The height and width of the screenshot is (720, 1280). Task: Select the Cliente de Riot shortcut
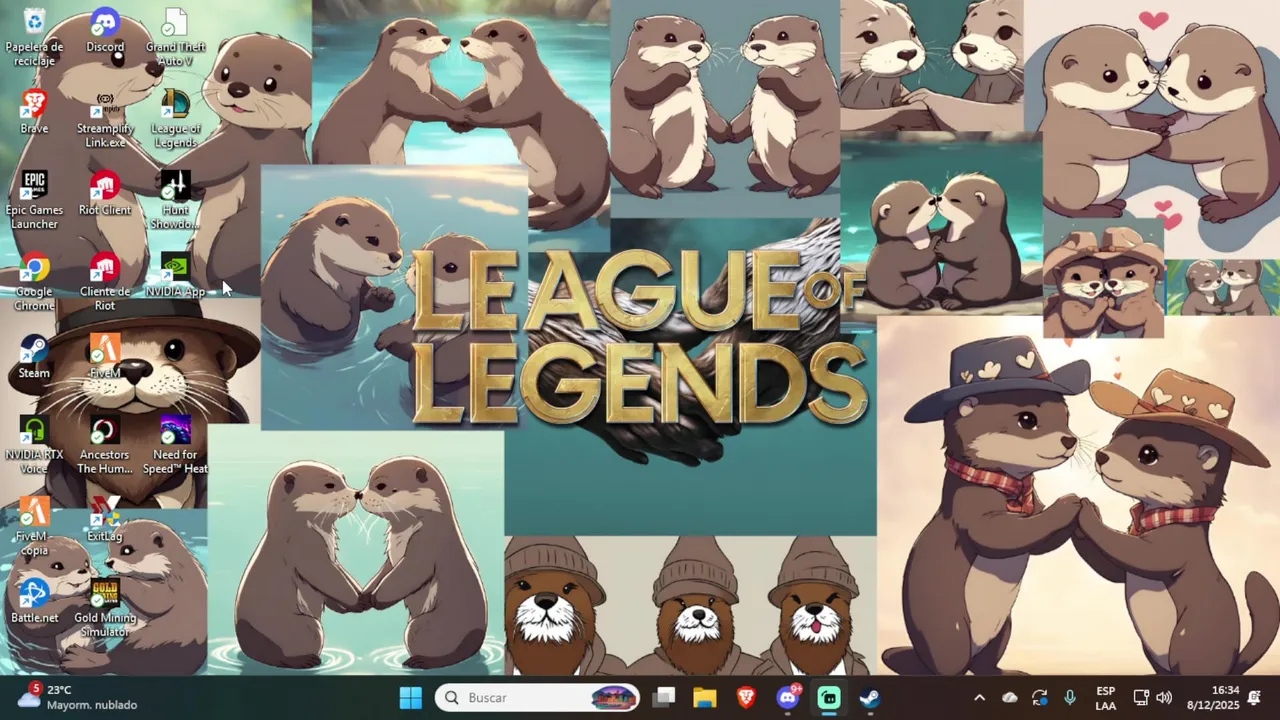(x=105, y=283)
